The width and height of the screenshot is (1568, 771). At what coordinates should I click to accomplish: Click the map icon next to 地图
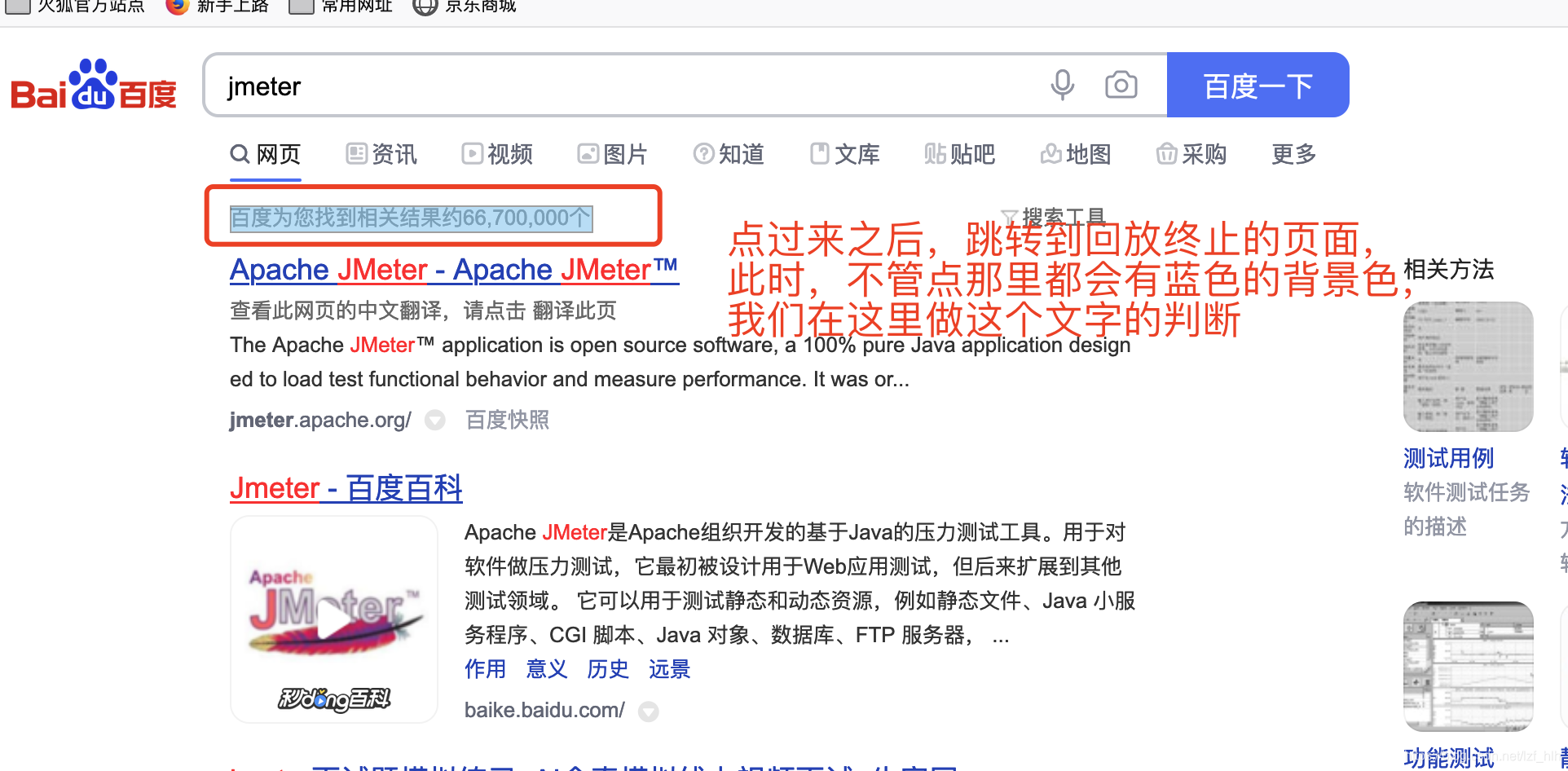pyautogui.click(x=1050, y=153)
